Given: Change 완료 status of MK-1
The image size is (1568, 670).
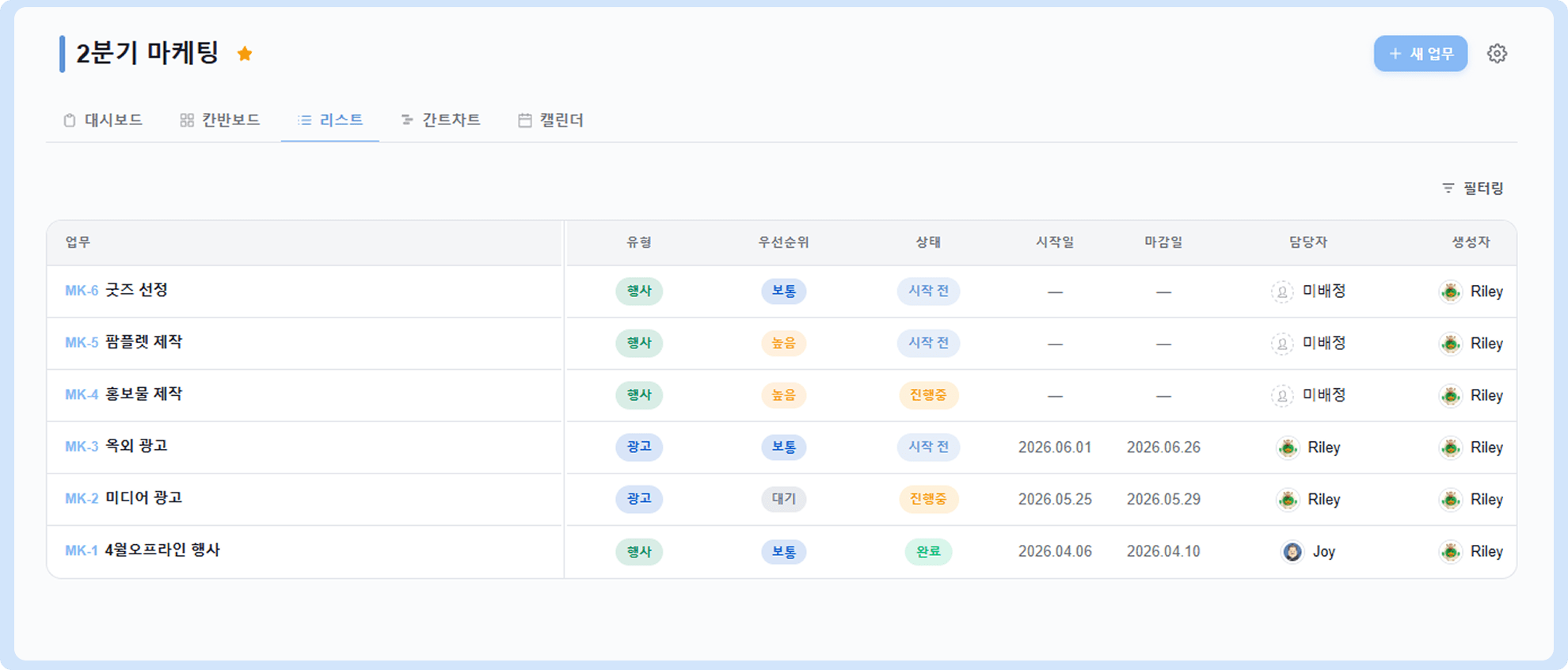Looking at the screenshot, I should pos(928,551).
